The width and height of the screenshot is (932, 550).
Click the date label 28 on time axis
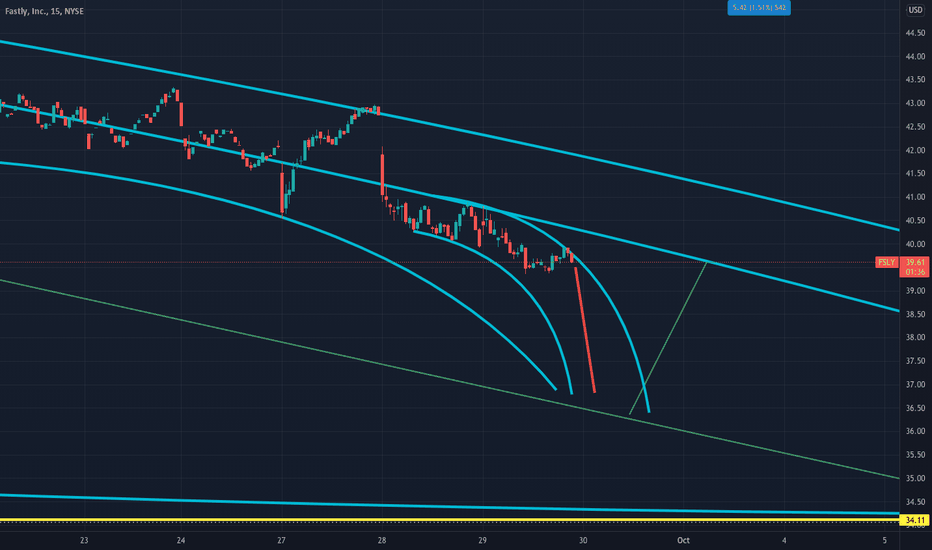382,540
